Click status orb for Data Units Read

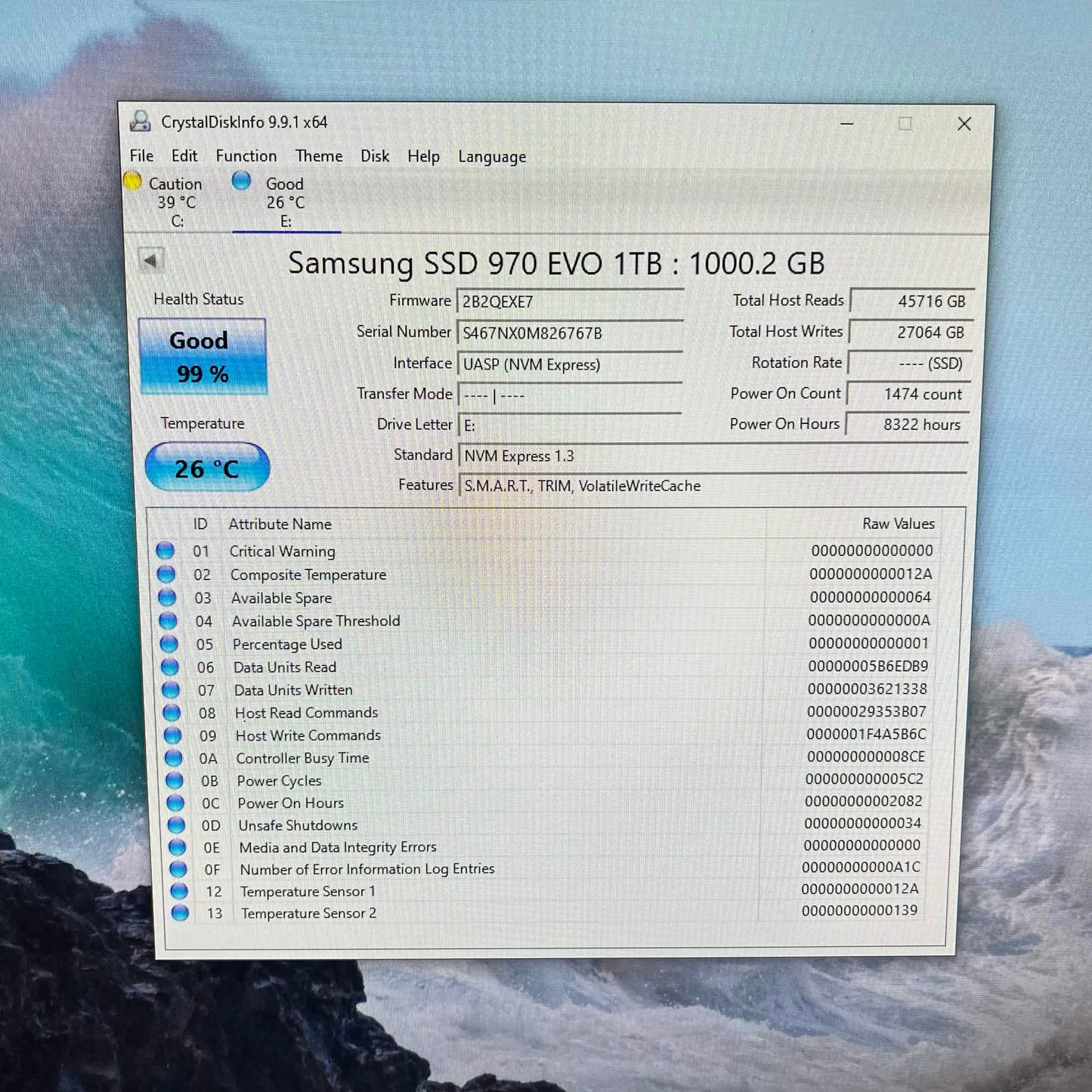[170, 667]
